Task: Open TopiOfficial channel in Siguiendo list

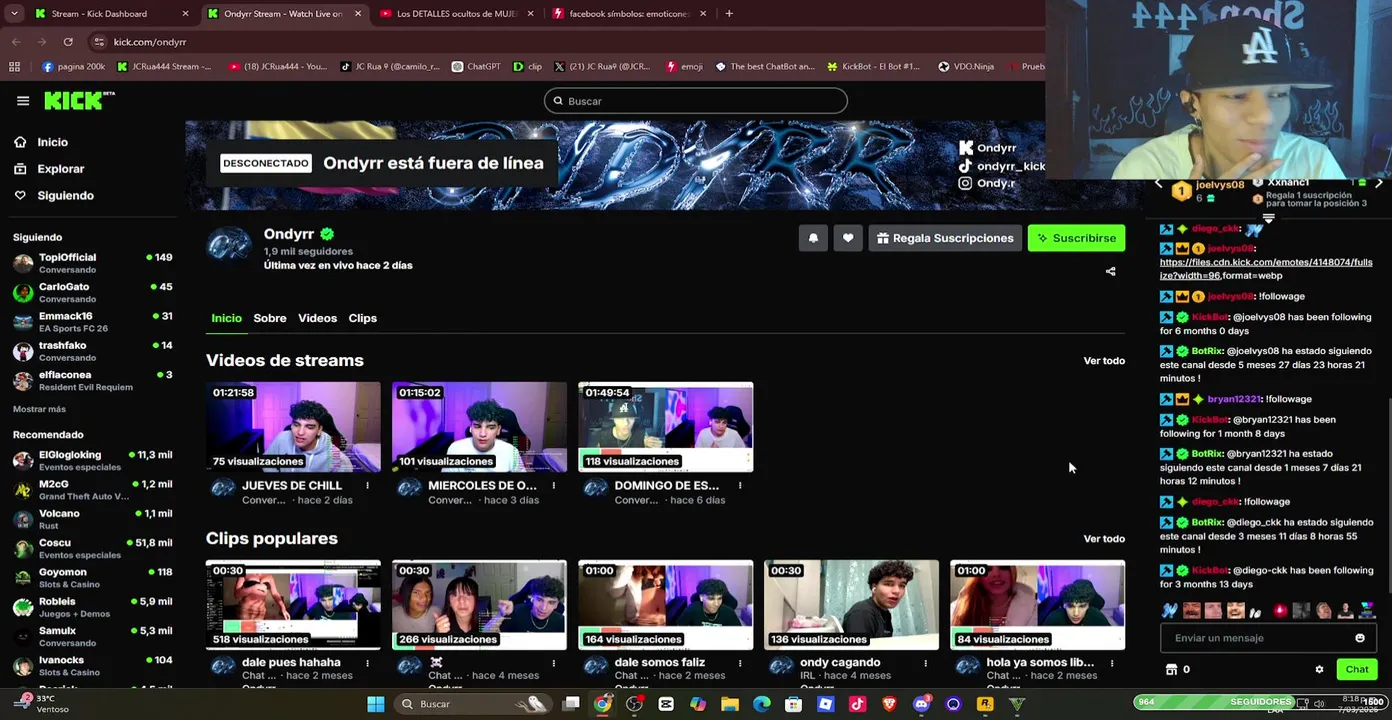Action: click(x=92, y=263)
